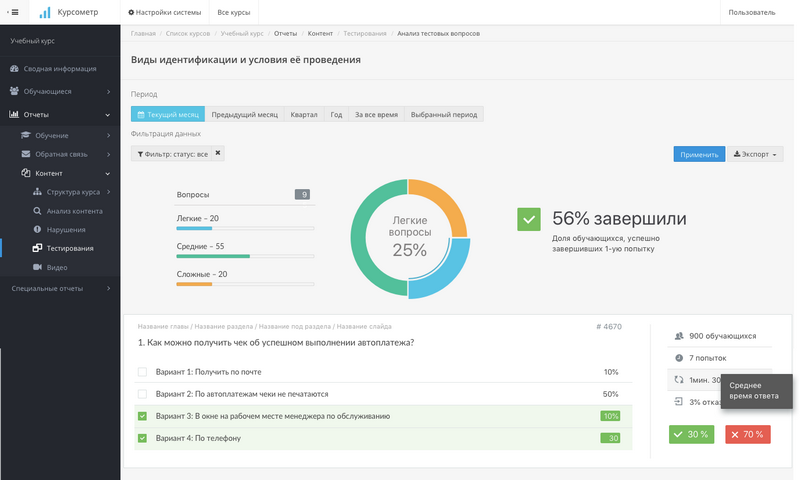The width and height of the screenshot is (800, 480).
Task: Open the Экспорт dropdown
Action: coord(755,154)
